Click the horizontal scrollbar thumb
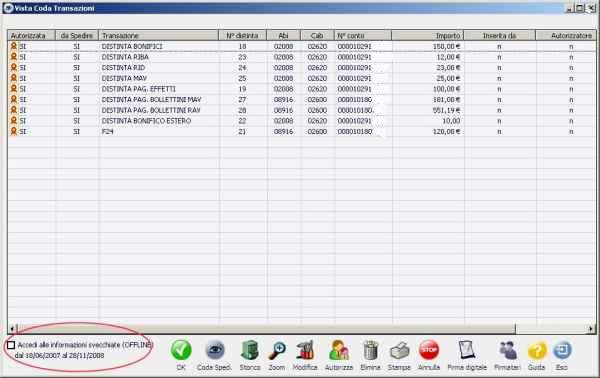 pyautogui.click(x=266, y=328)
